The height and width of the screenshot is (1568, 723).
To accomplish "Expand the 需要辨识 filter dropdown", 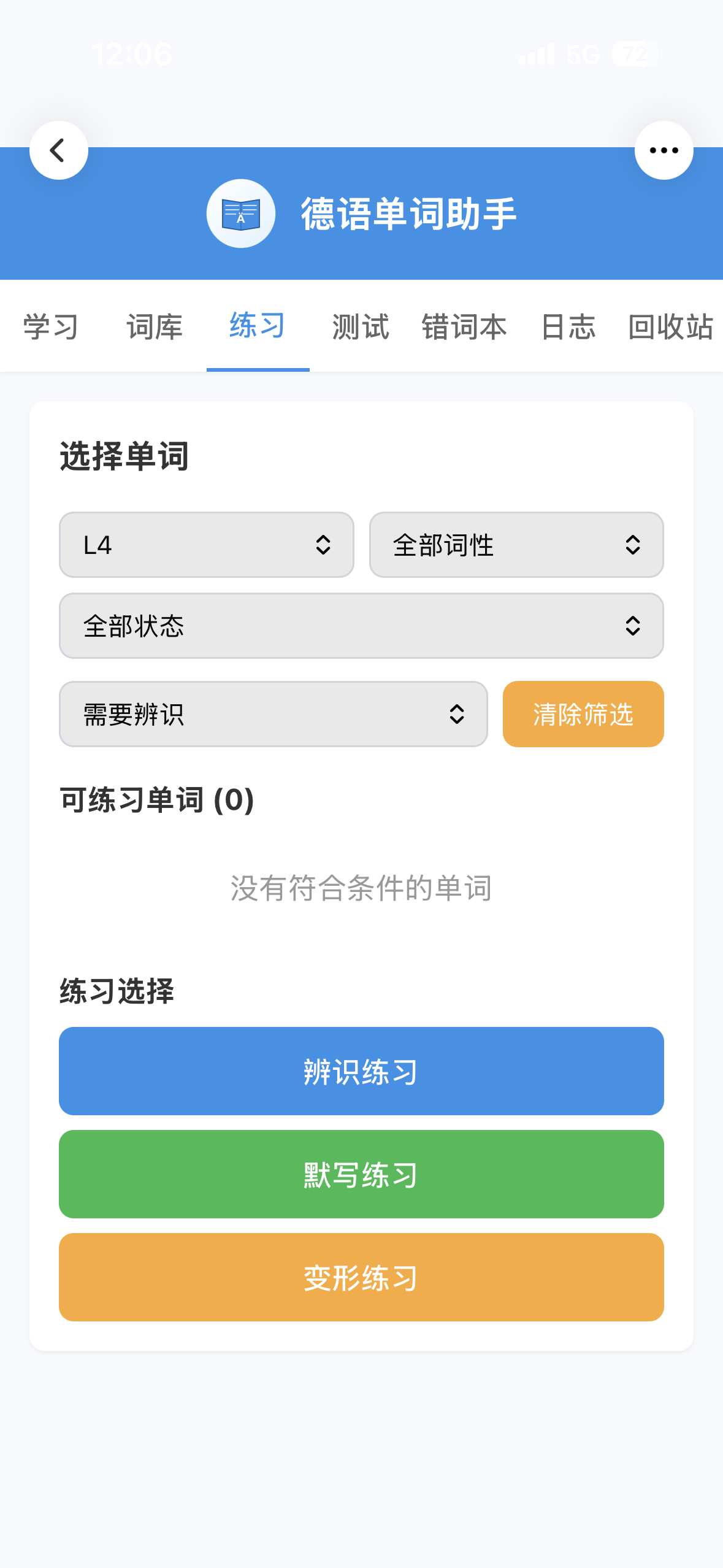I will coord(274,714).
